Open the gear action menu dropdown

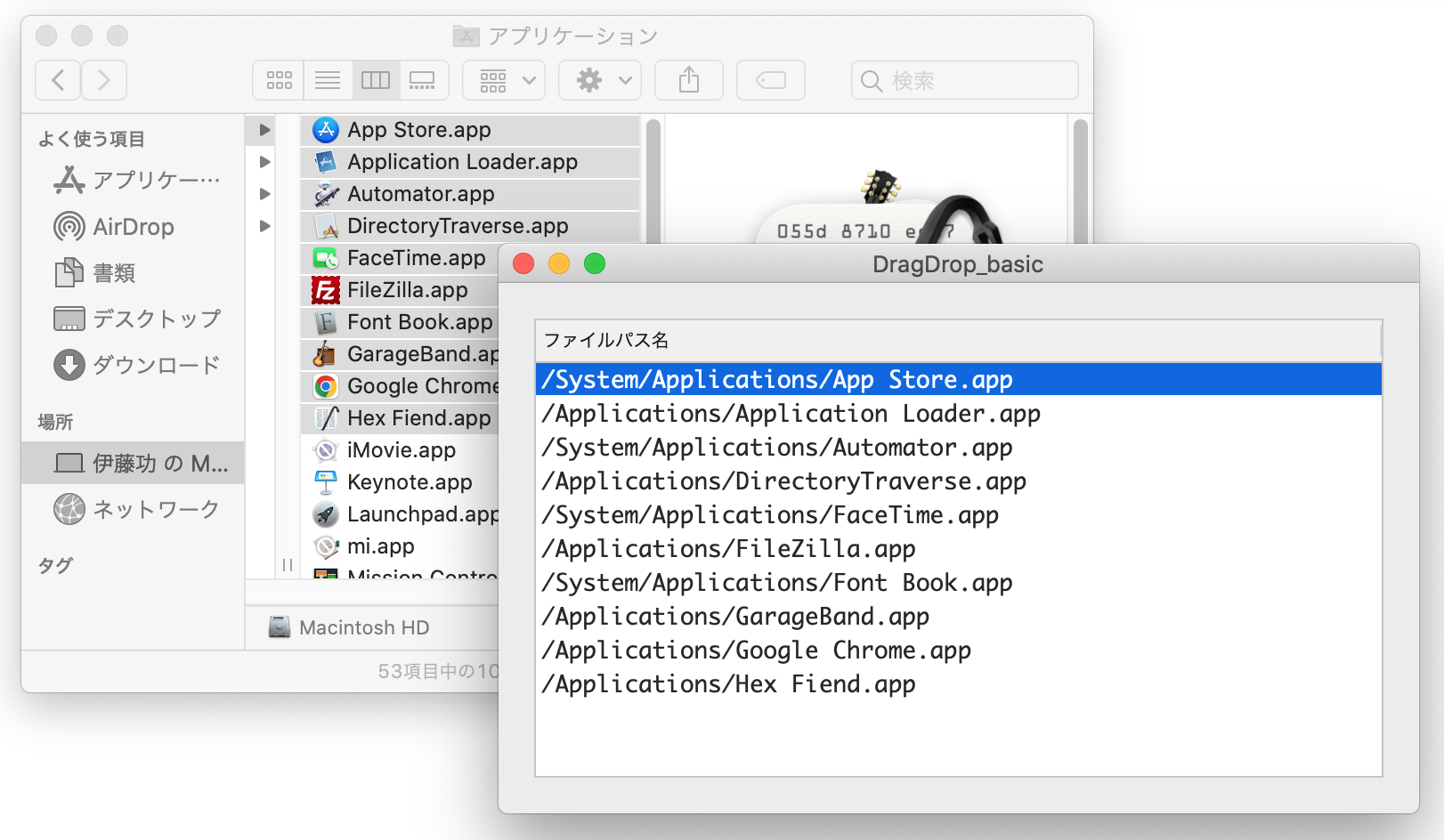(600, 80)
